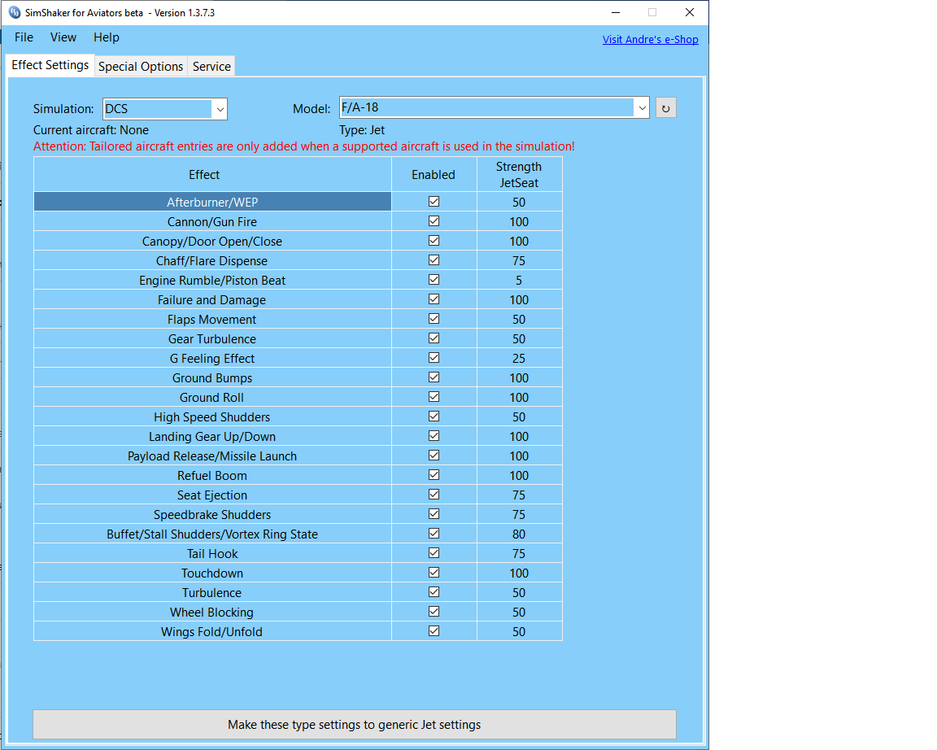
Task: Toggle Ground Bumps enabled checkbox
Action: [x=434, y=377]
